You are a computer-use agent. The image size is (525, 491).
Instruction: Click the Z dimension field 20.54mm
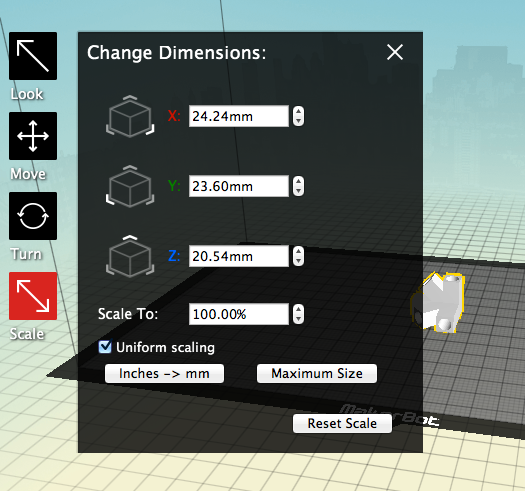point(239,256)
